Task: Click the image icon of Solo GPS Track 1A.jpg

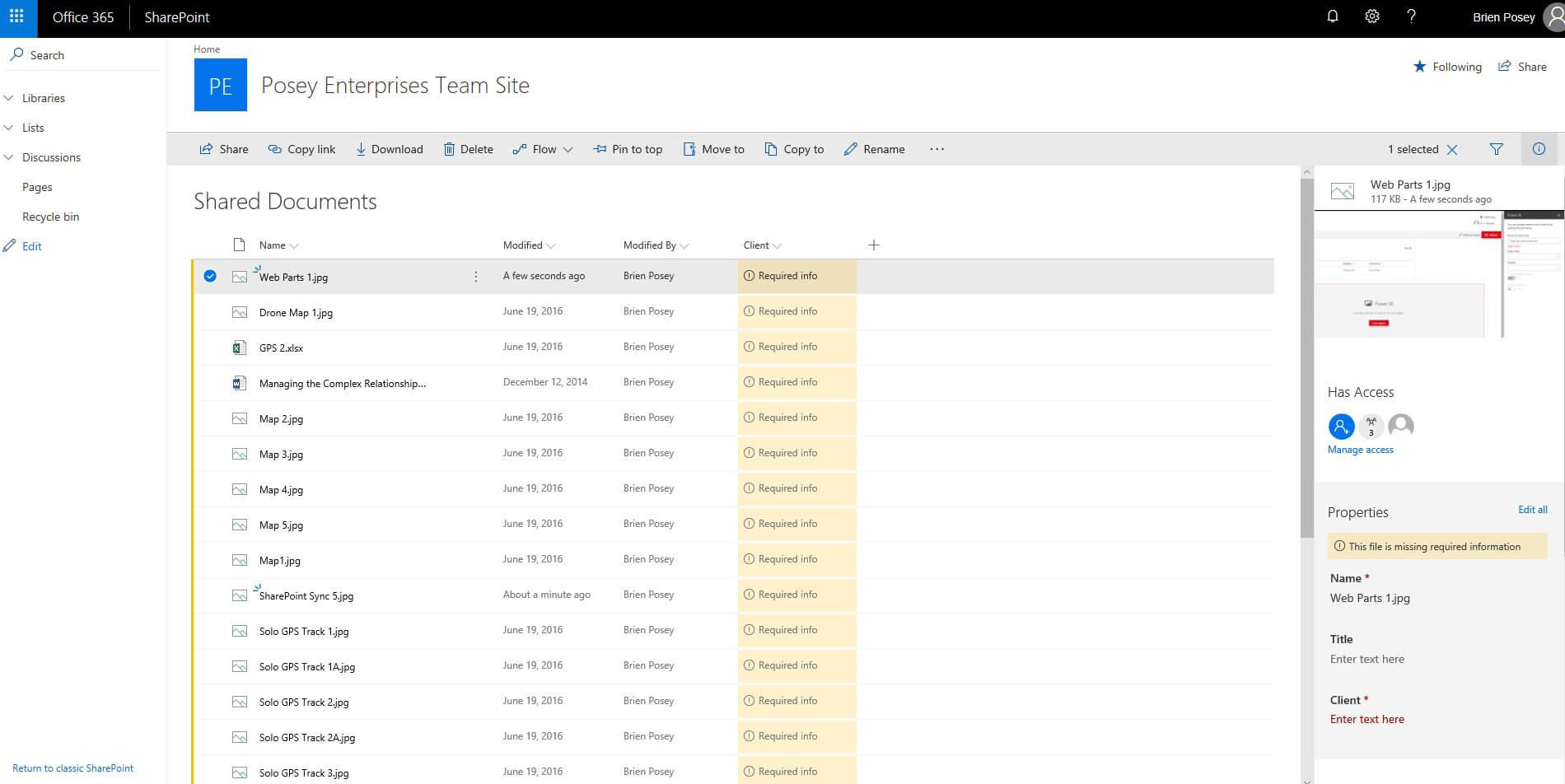Action: pyautogui.click(x=239, y=666)
